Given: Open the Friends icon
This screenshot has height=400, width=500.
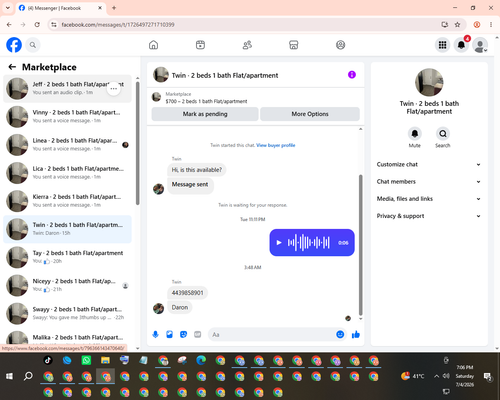Looking at the screenshot, I should [247, 45].
